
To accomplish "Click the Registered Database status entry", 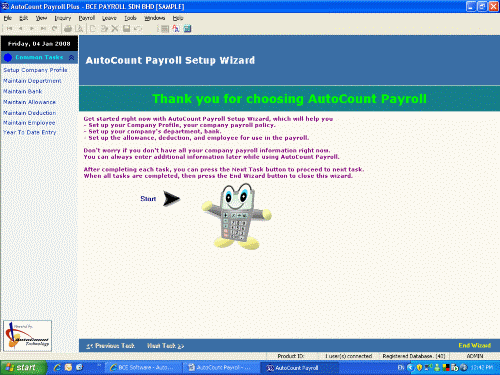I will tap(414, 356).
